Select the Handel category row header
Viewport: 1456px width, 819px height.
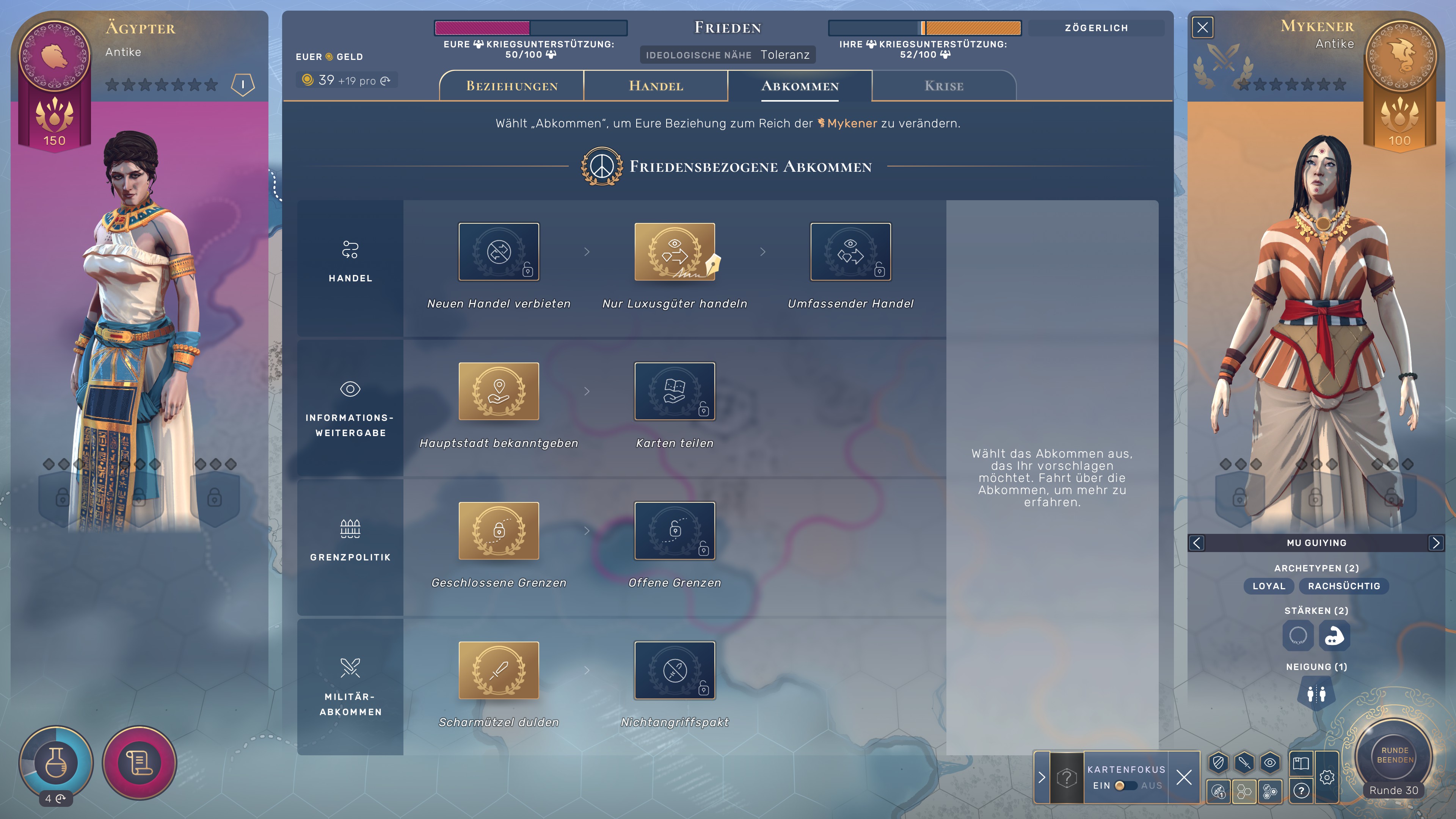click(350, 268)
